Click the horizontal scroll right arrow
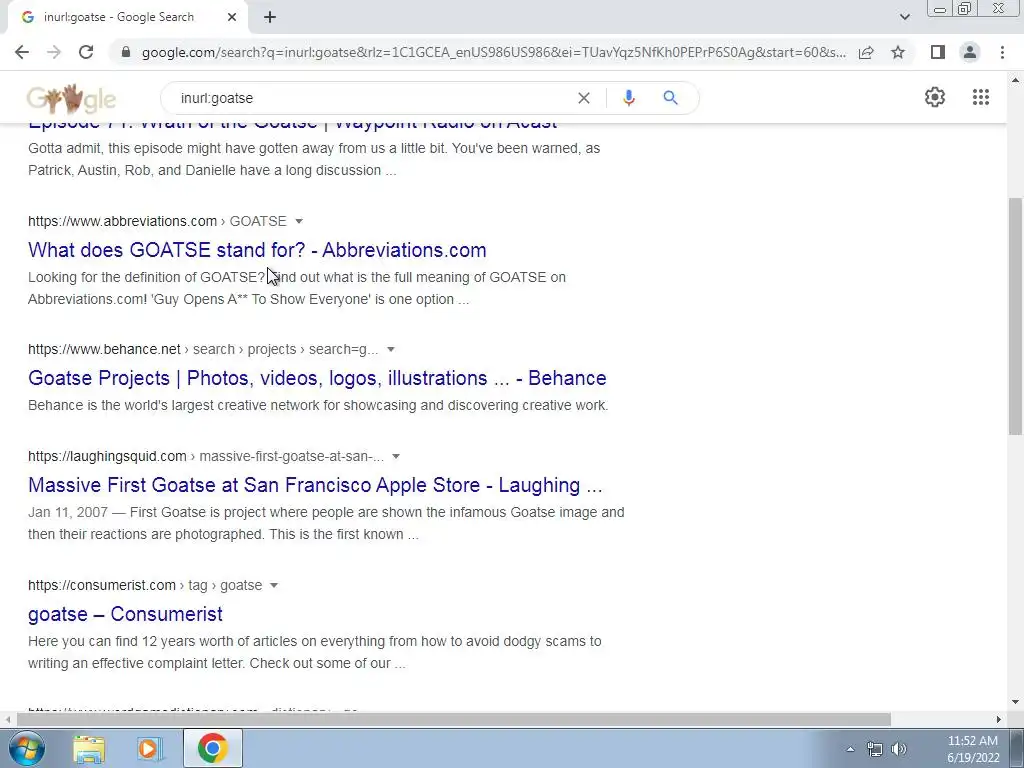The height and width of the screenshot is (768, 1024). [x=998, y=719]
